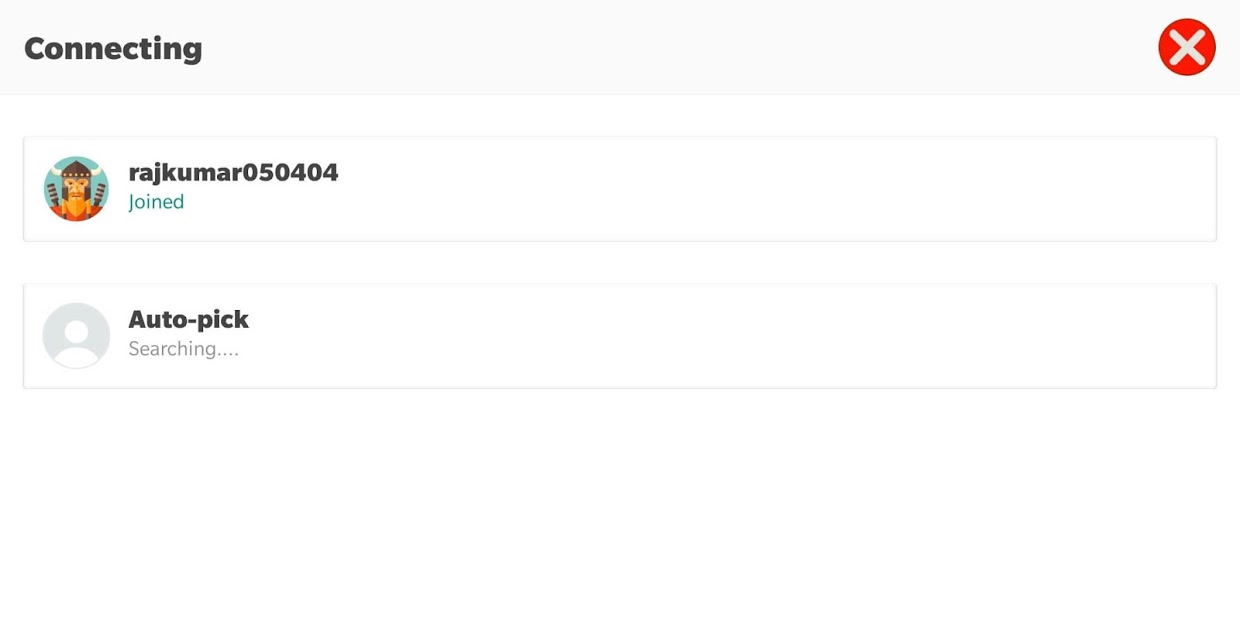Tap the grey Auto-pick placeholder avatar
1240x620 pixels.
pyautogui.click(x=76, y=336)
